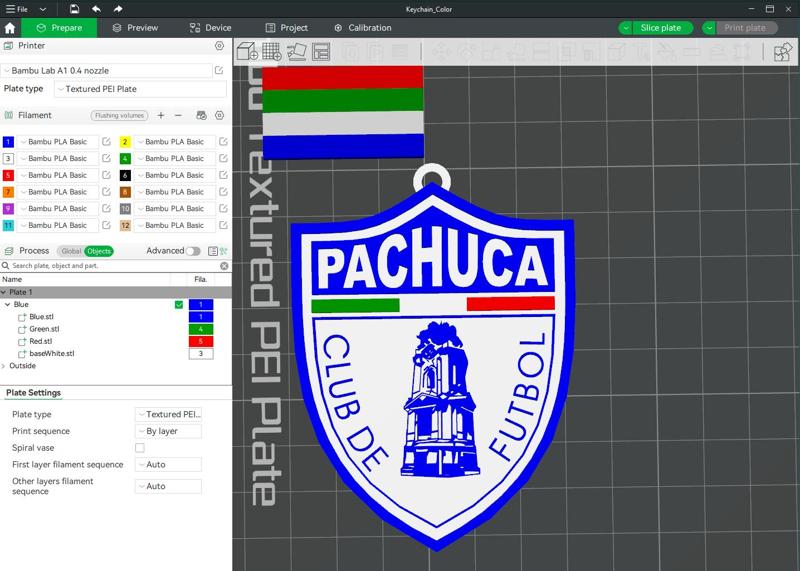Screen dimensions: 800x571
Task: Open the Plate Settings Plate type dropdown
Action: [168, 414]
